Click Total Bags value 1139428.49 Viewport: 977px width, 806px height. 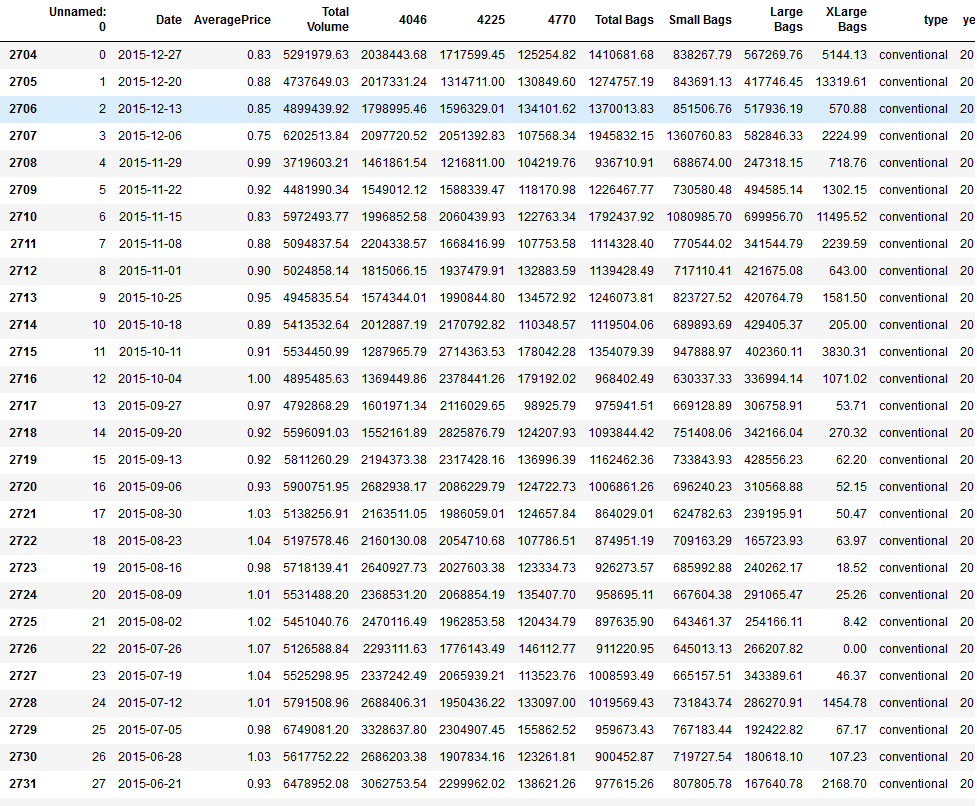click(x=621, y=271)
